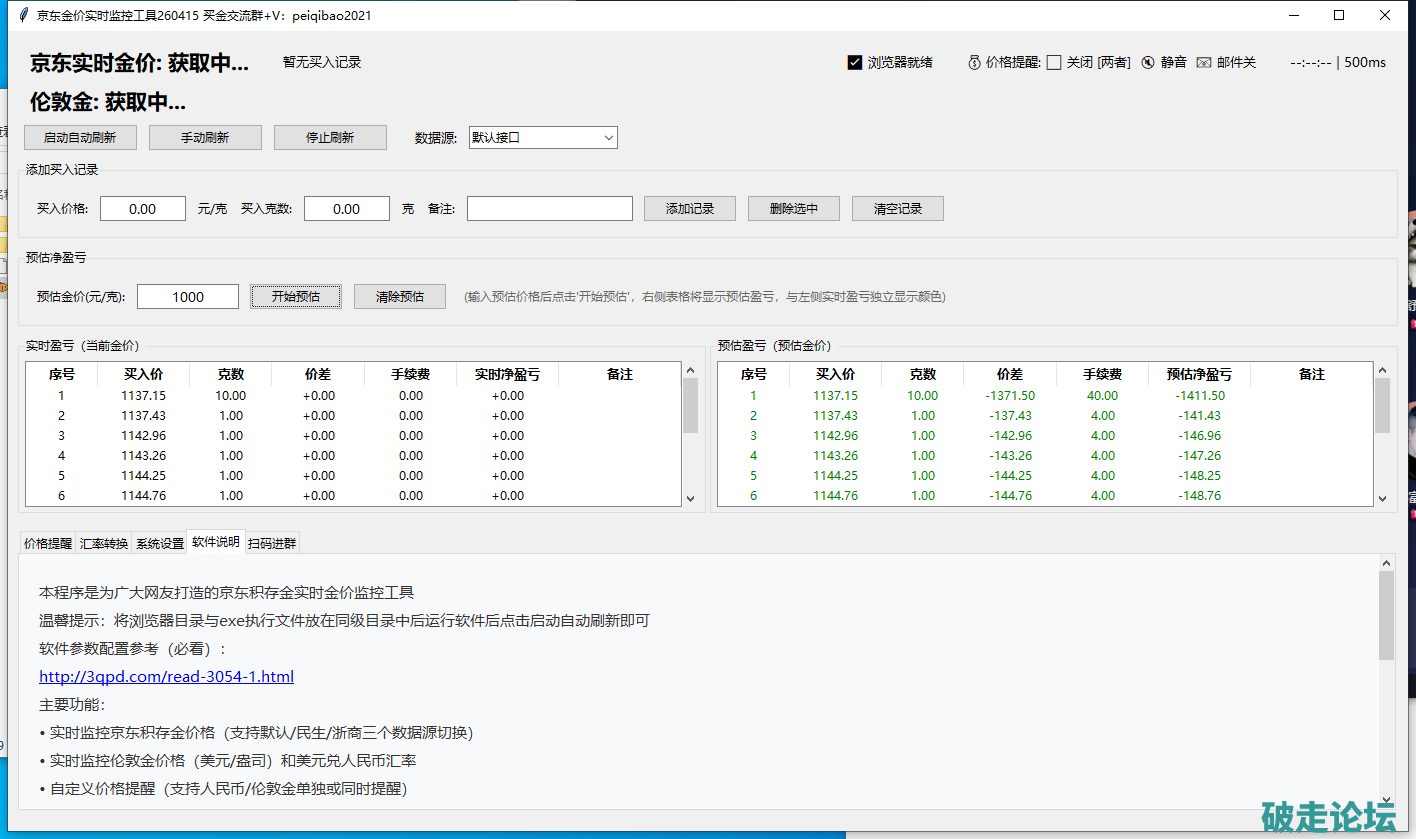Go to the 扫码进群 tab
The width and height of the screenshot is (1416, 839).
(271, 543)
